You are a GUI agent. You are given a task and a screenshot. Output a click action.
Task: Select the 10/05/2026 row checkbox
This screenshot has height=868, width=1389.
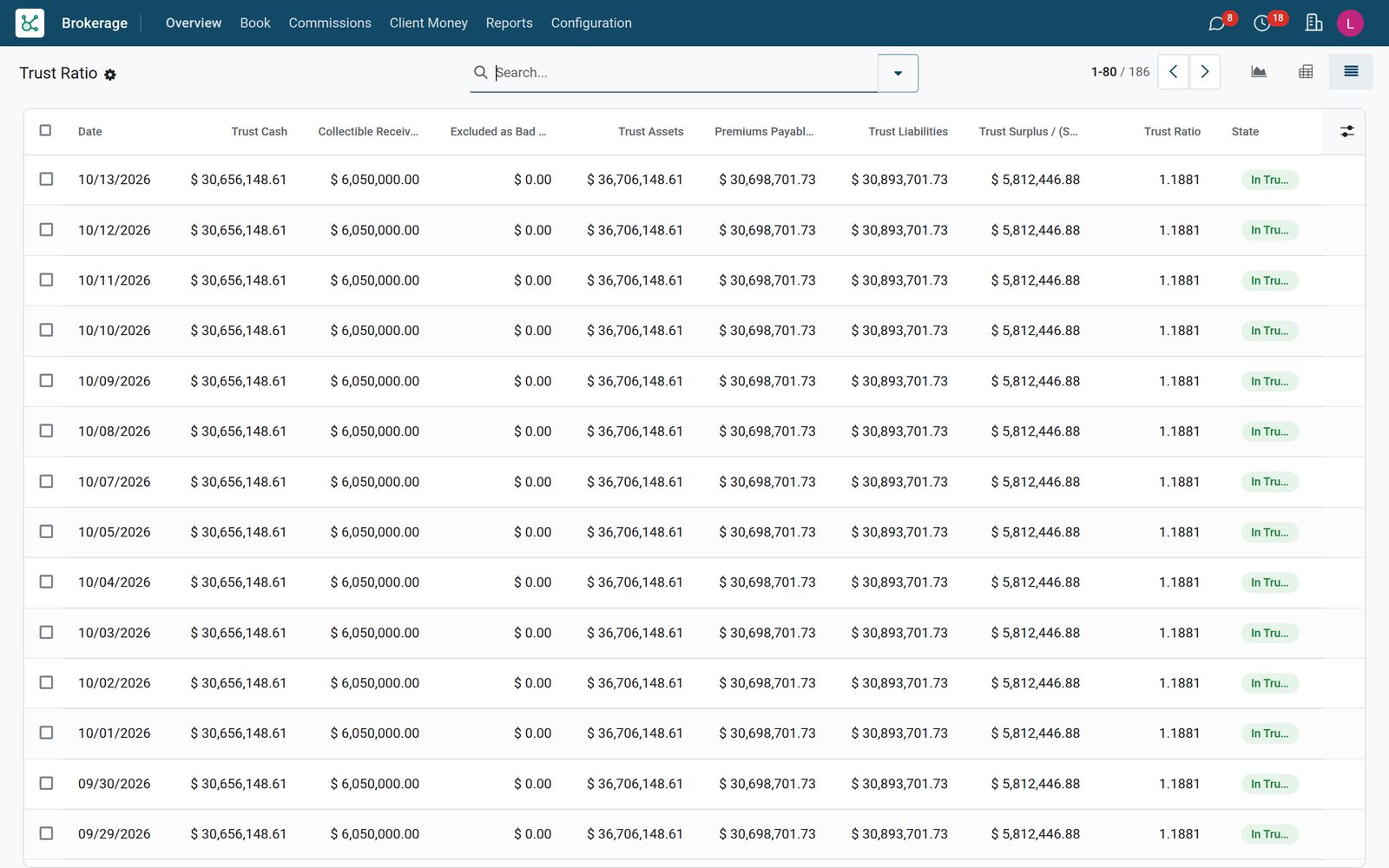coord(46,531)
